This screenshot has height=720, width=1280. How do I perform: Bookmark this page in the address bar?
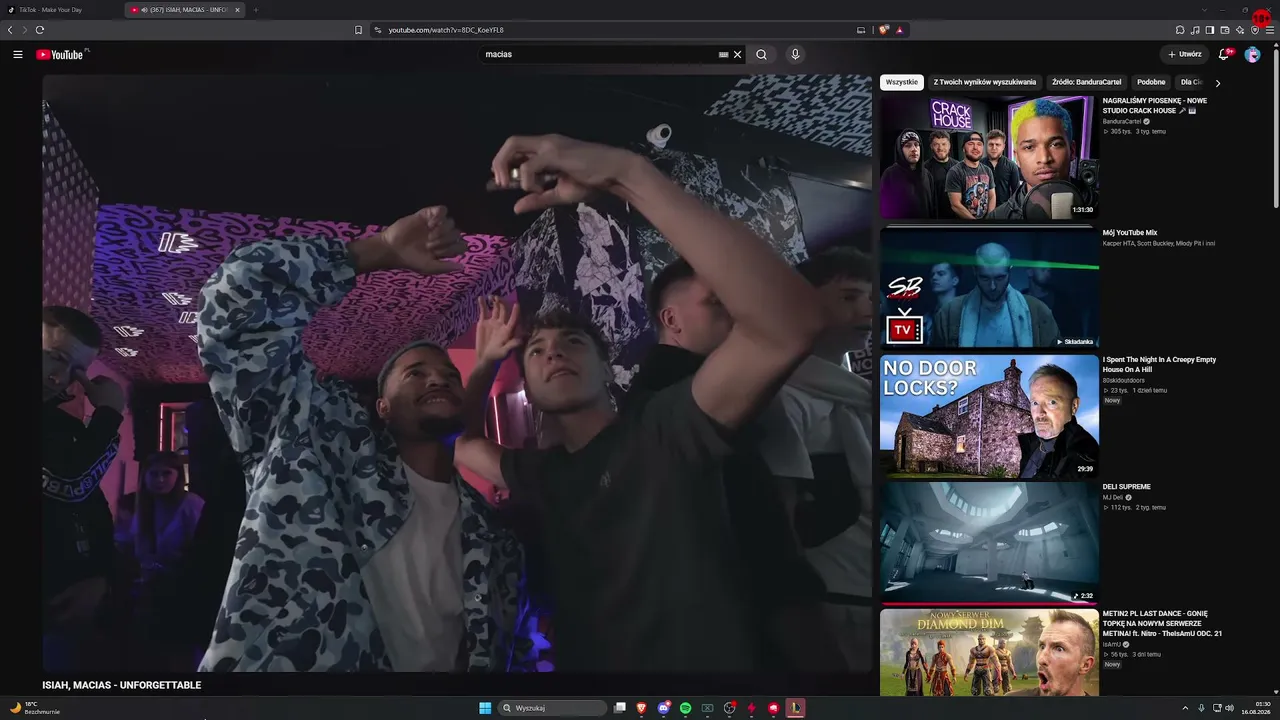click(x=358, y=30)
